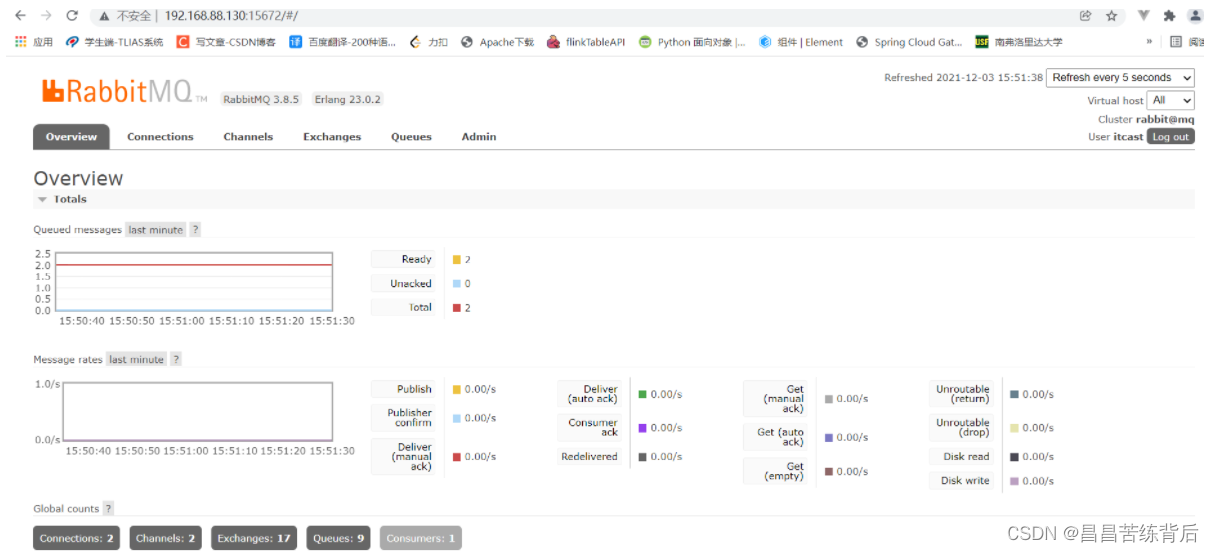
Task: Click the light blue Unacked swatch
Action: (x=456, y=284)
